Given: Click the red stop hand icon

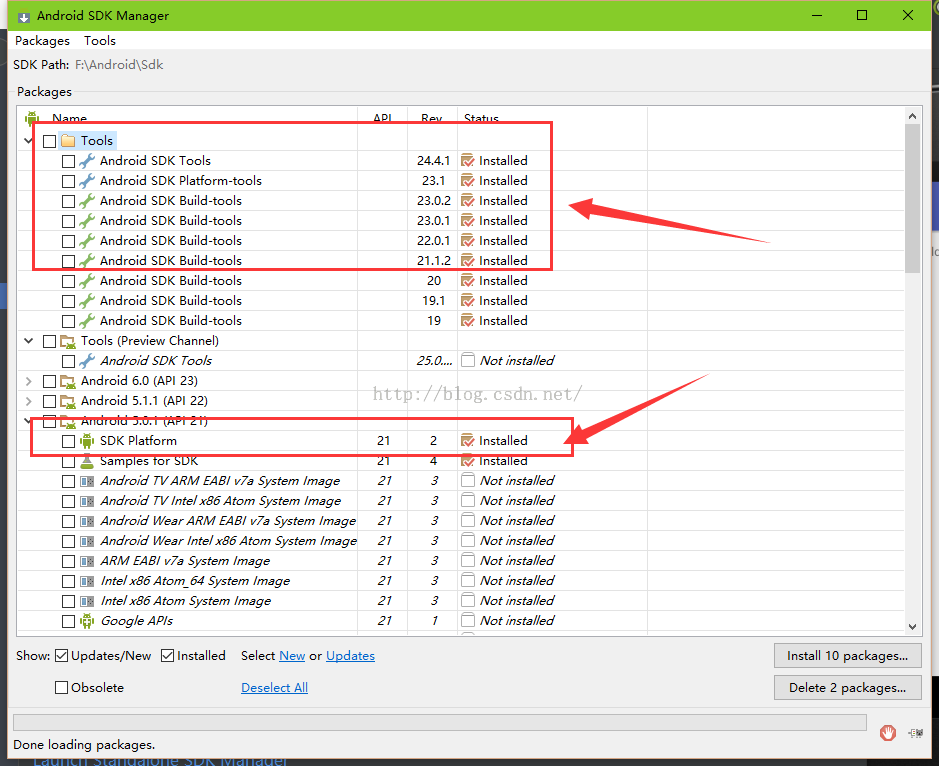Looking at the screenshot, I should 887,732.
